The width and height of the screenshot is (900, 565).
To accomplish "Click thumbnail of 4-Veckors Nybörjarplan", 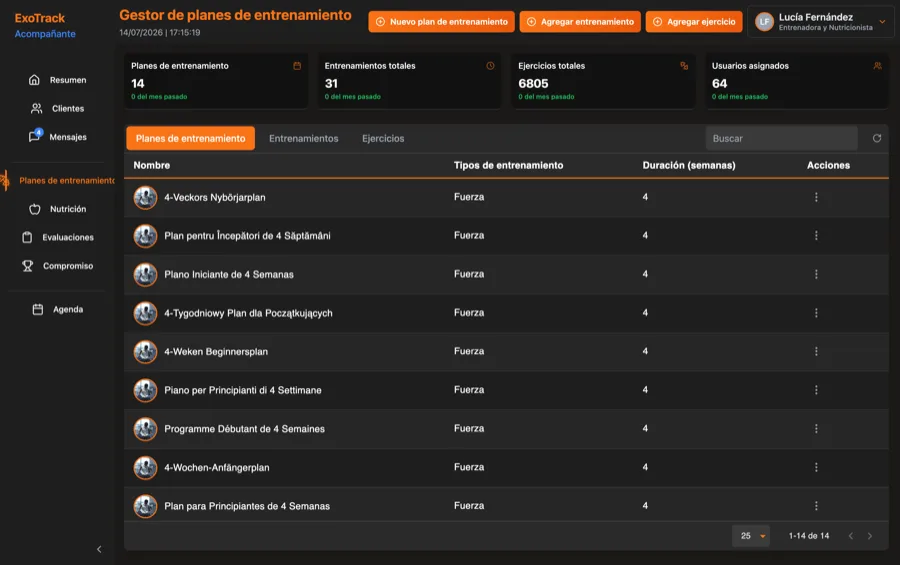I will [x=145, y=198].
